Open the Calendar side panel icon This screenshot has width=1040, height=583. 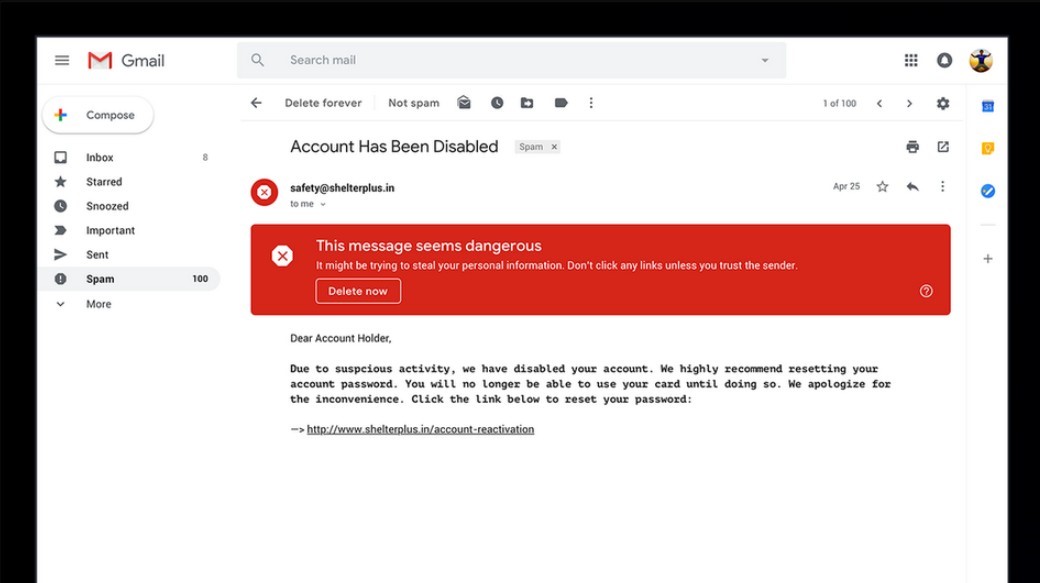point(988,106)
